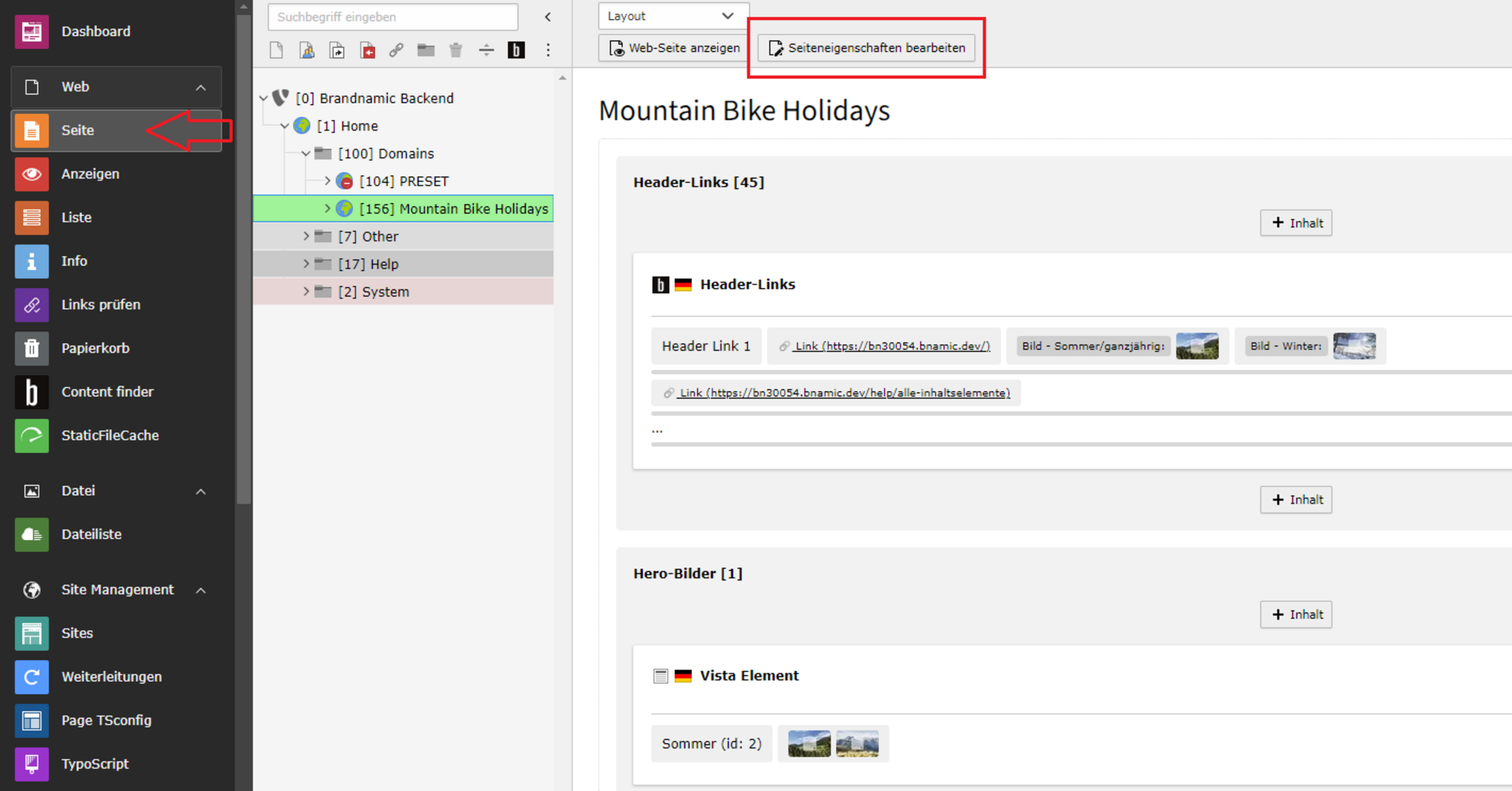Open the three-dot tree options menu
Screen dimensions: 1512x791
click(548, 50)
